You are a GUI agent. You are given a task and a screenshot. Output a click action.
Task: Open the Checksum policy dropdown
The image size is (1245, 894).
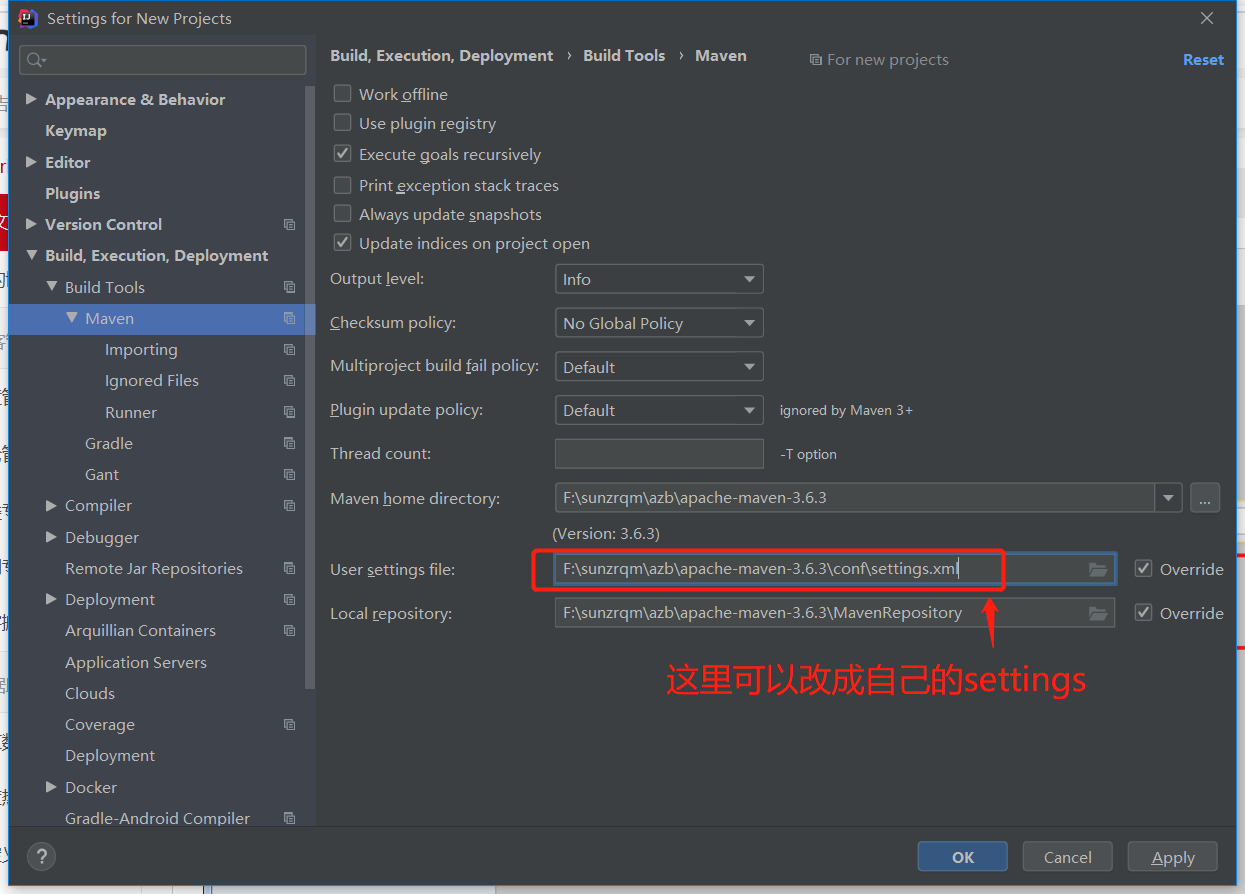tap(659, 323)
